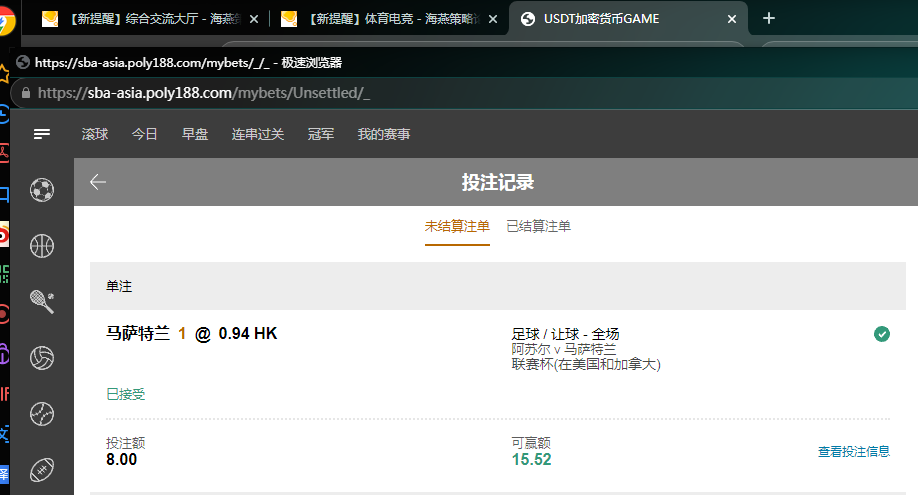Open the 滚球 menu item

95,135
